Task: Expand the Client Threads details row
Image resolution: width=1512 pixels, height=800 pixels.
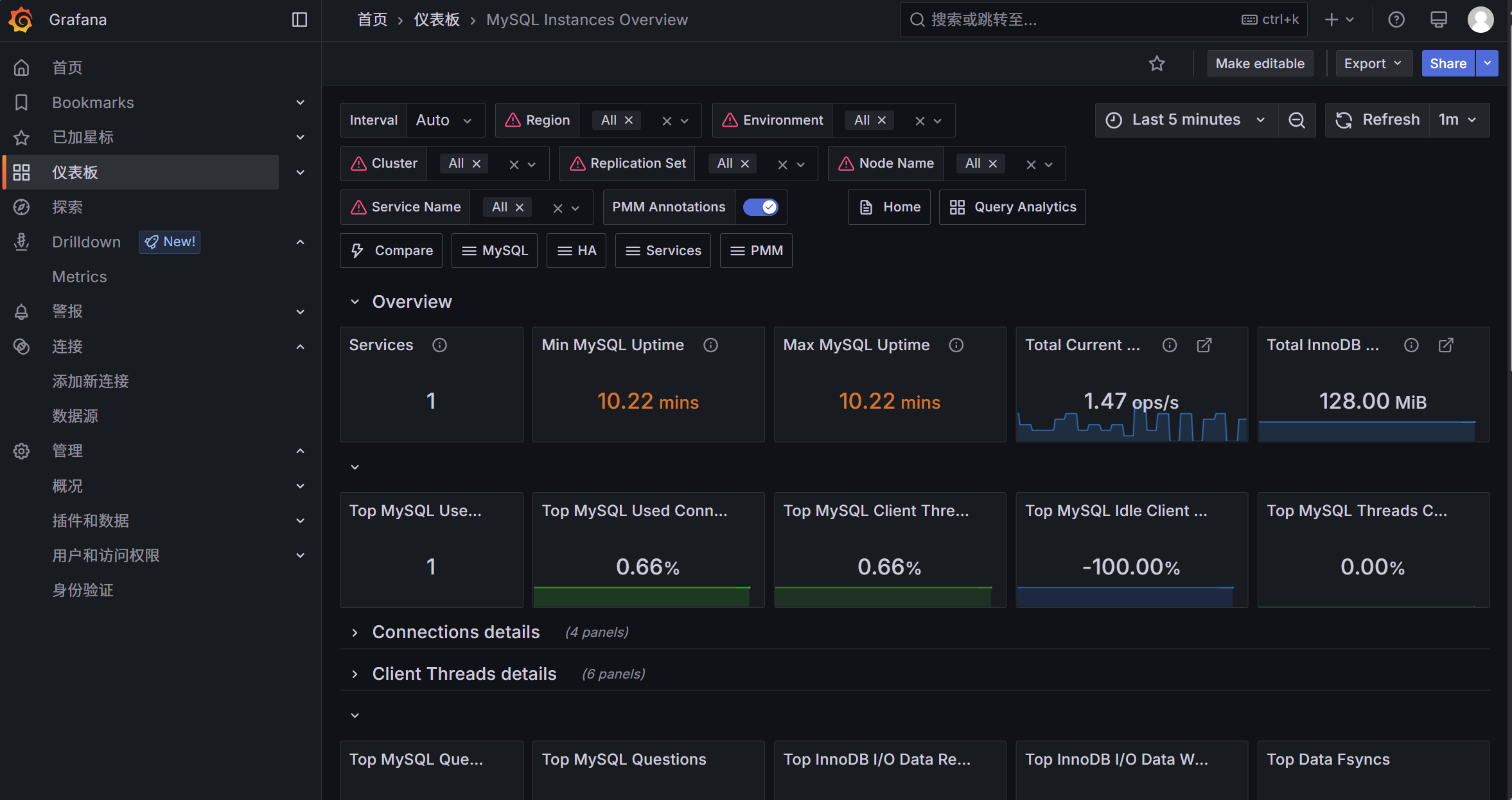Action: click(x=355, y=674)
